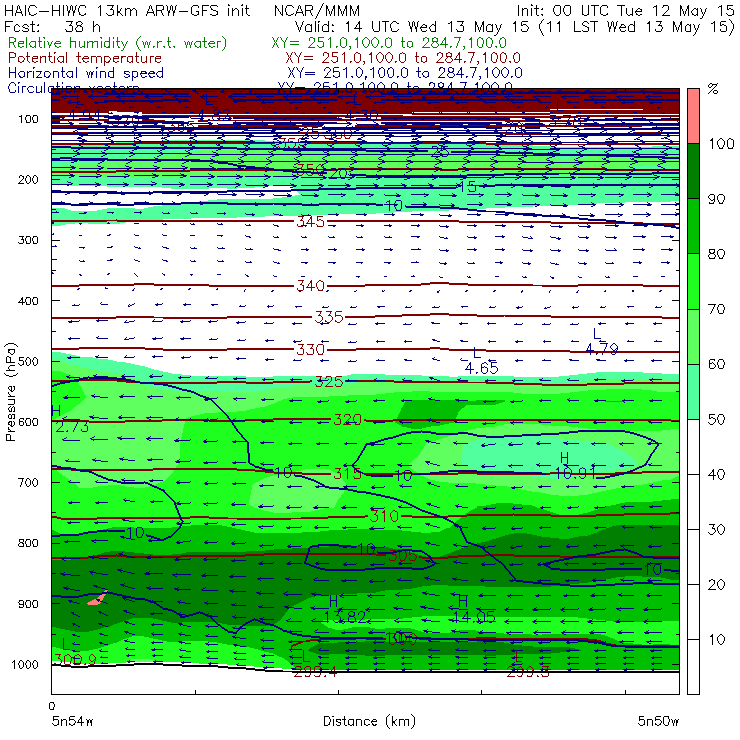The width and height of the screenshot is (740, 740).
Task: Click the '800' pressure axis tick label
Action: [x=28, y=543]
